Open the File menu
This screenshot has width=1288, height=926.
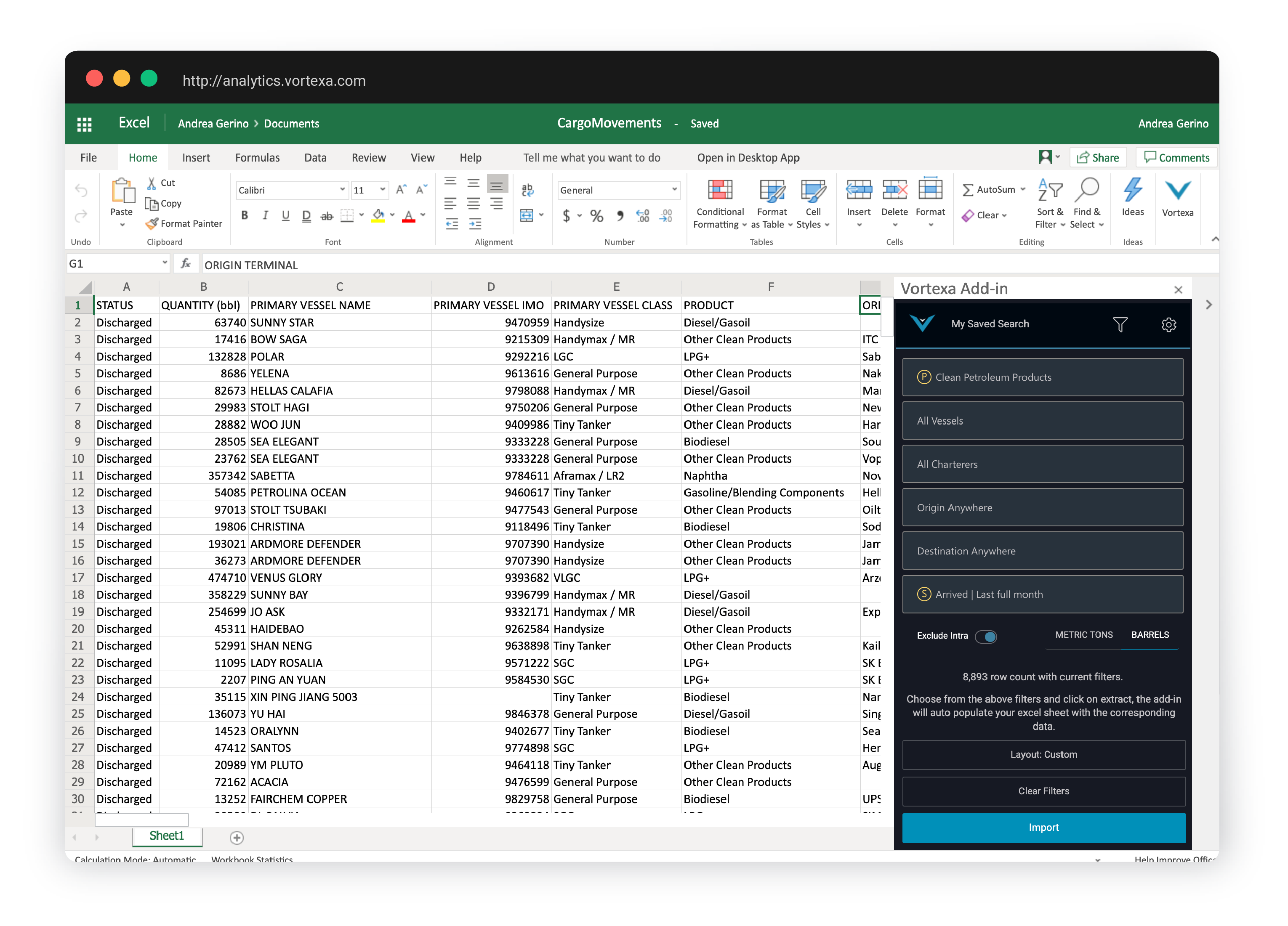tap(88, 158)
